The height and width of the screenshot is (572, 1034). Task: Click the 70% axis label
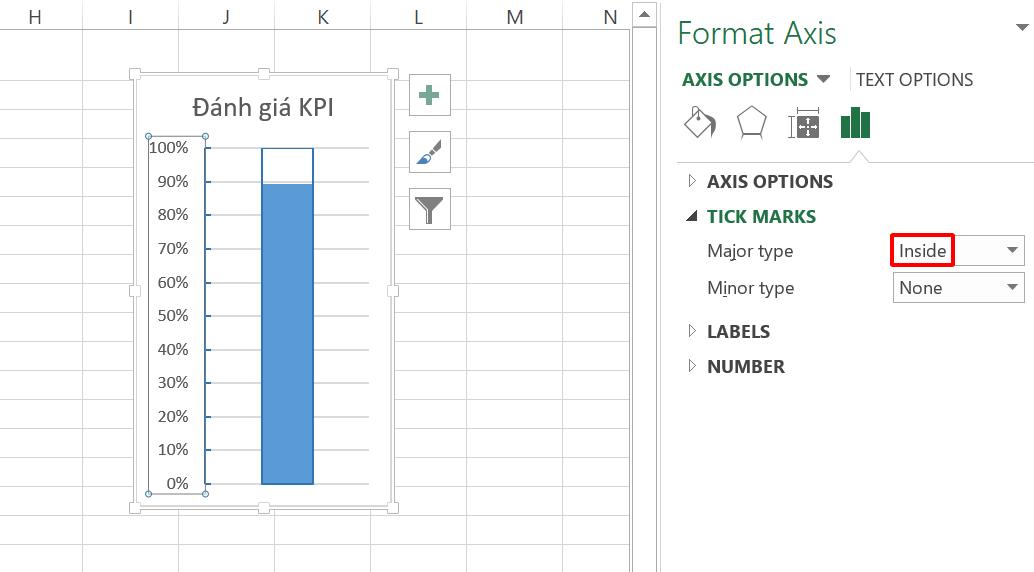pos(173,248)
